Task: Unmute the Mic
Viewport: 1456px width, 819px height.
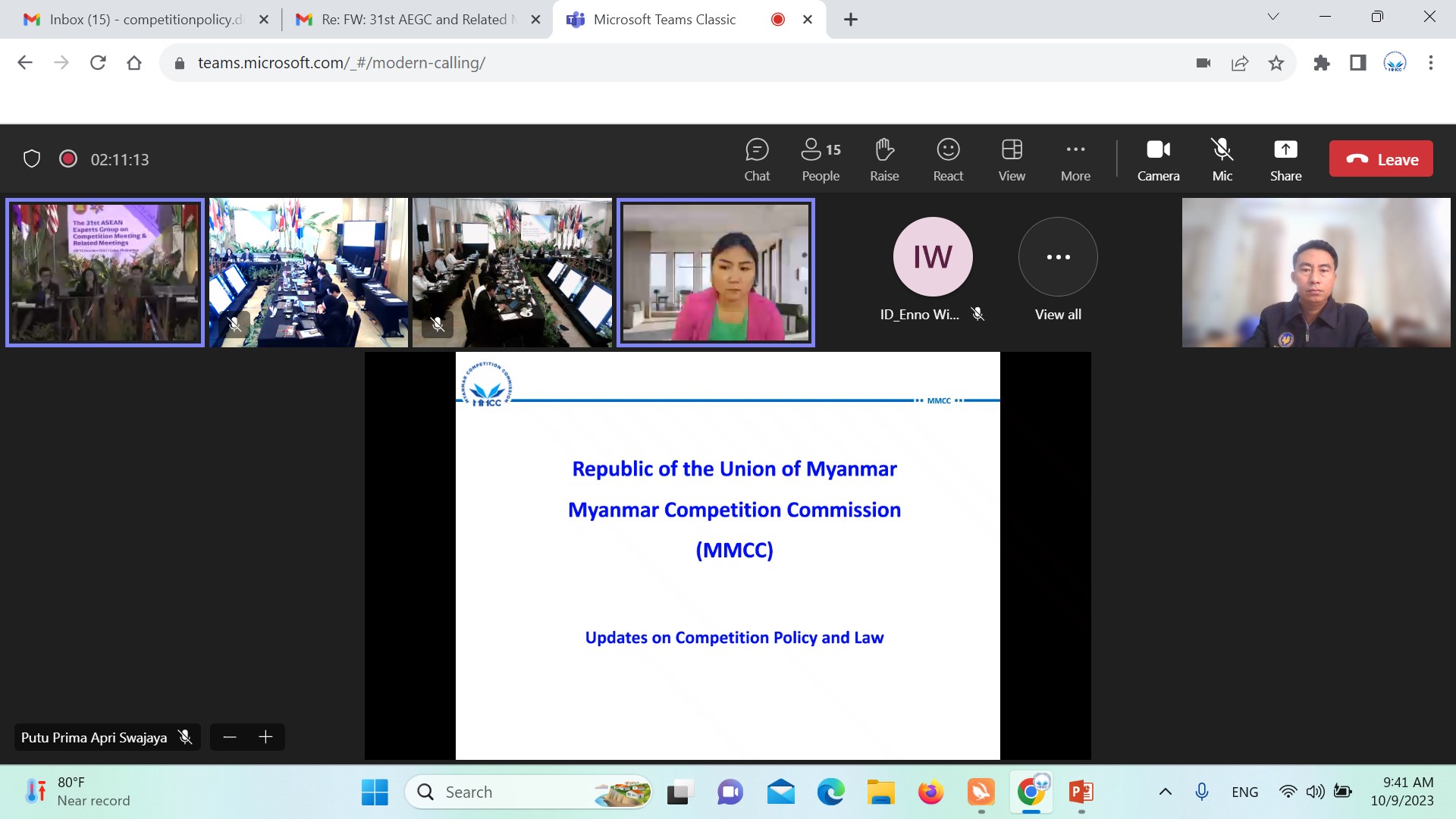Action: (x=1222, y=159)
